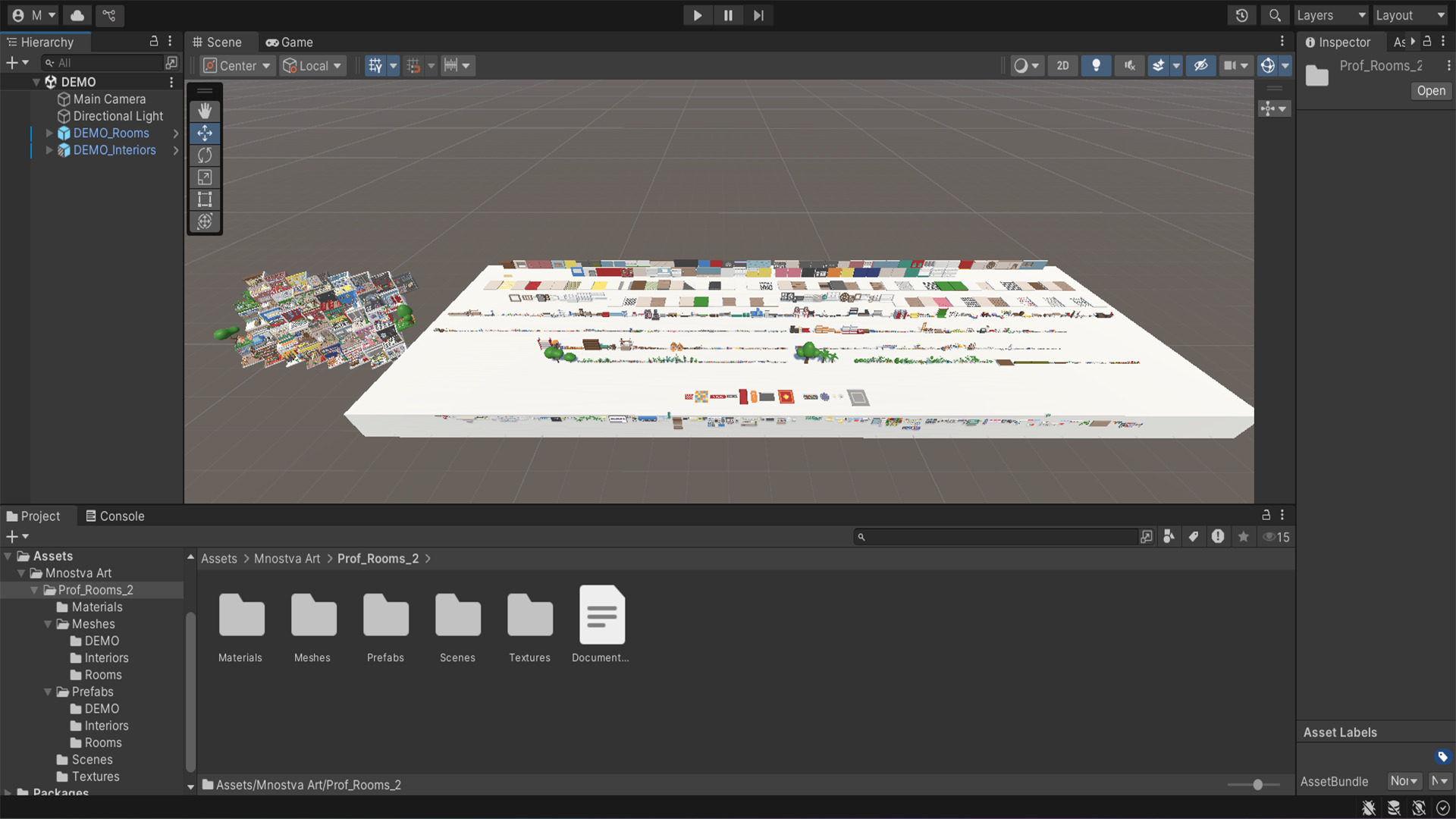Click the Open button in Inspector
This screenshot has width=1456, height=819.
tap(1430, 91)
